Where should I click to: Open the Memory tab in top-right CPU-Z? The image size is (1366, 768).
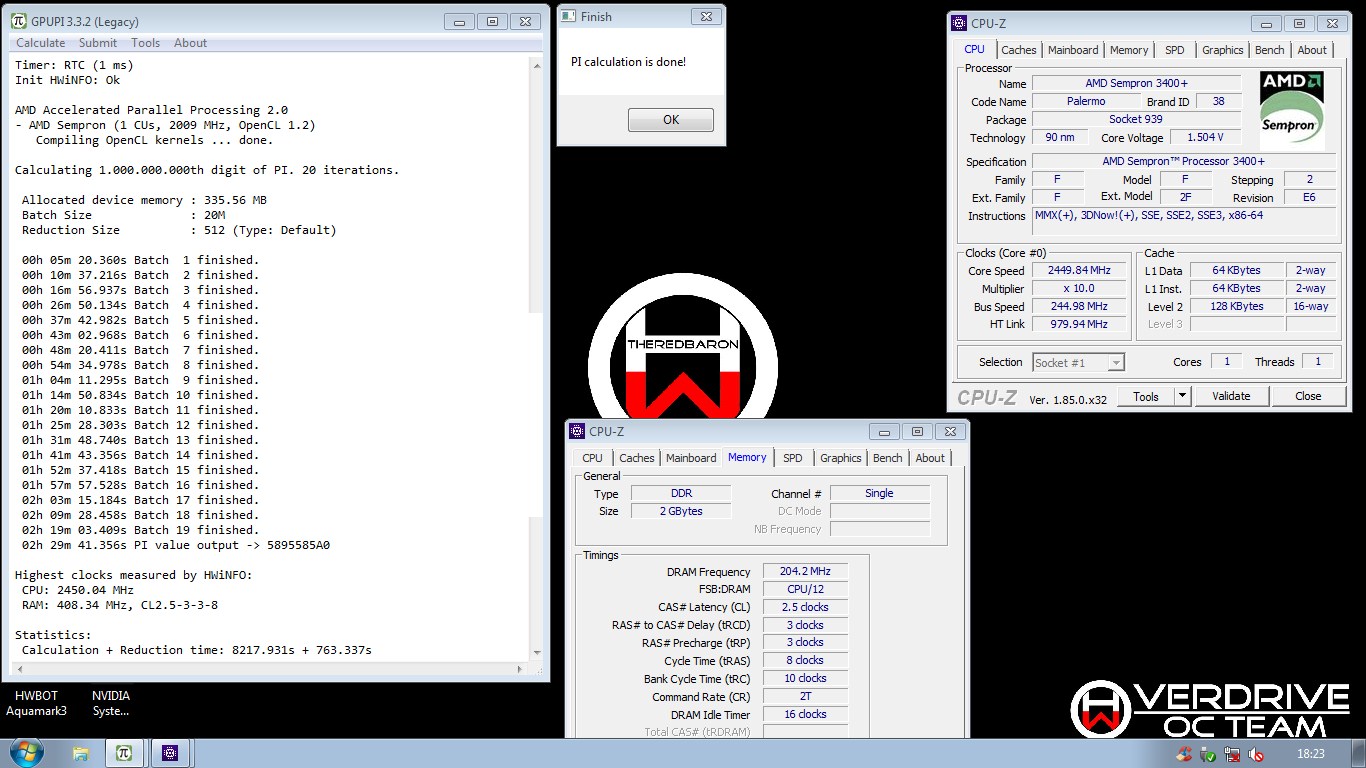[x=1129, y=50]
